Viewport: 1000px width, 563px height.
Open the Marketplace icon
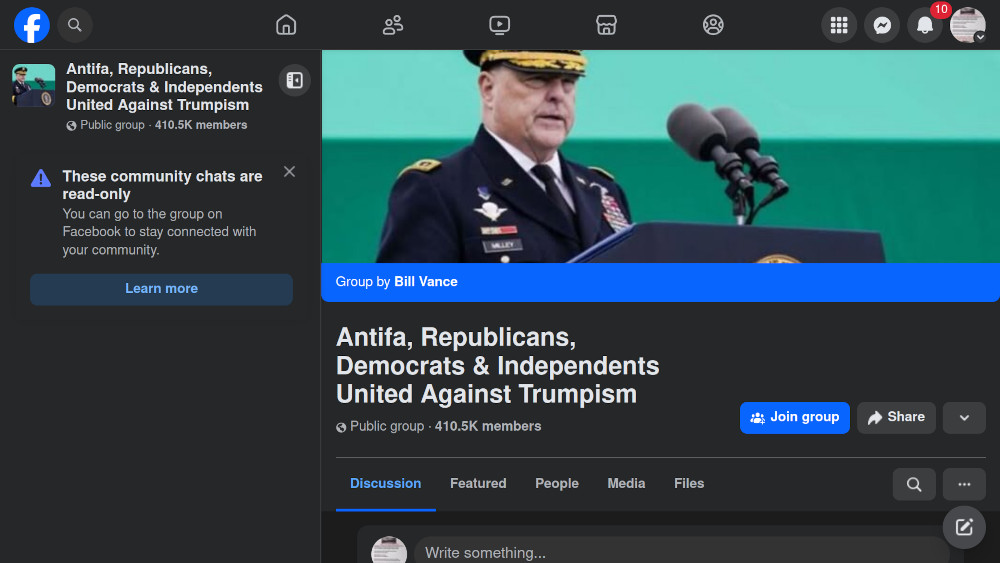tap(606, 25)
